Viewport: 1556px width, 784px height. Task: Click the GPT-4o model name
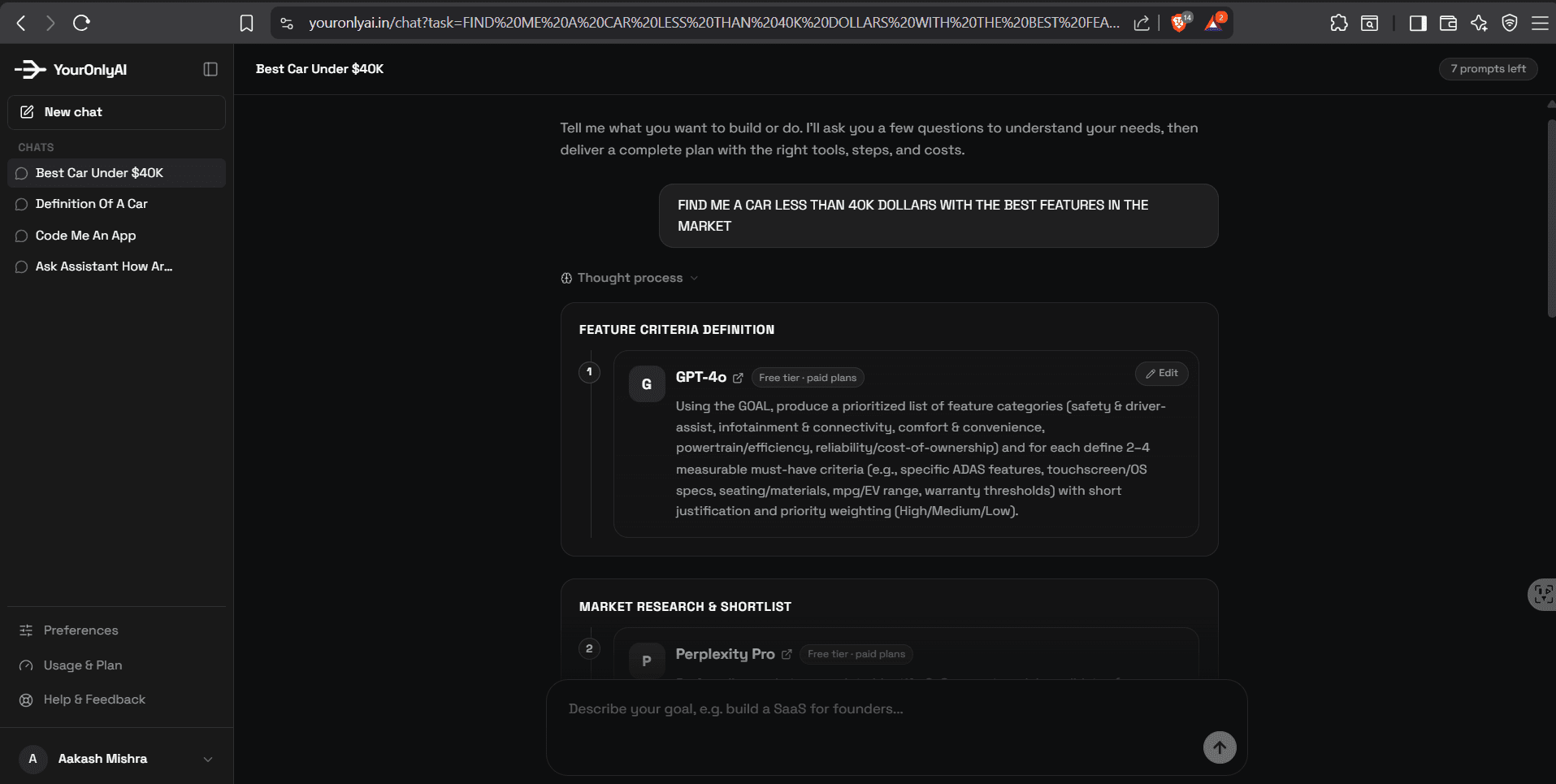700,377
